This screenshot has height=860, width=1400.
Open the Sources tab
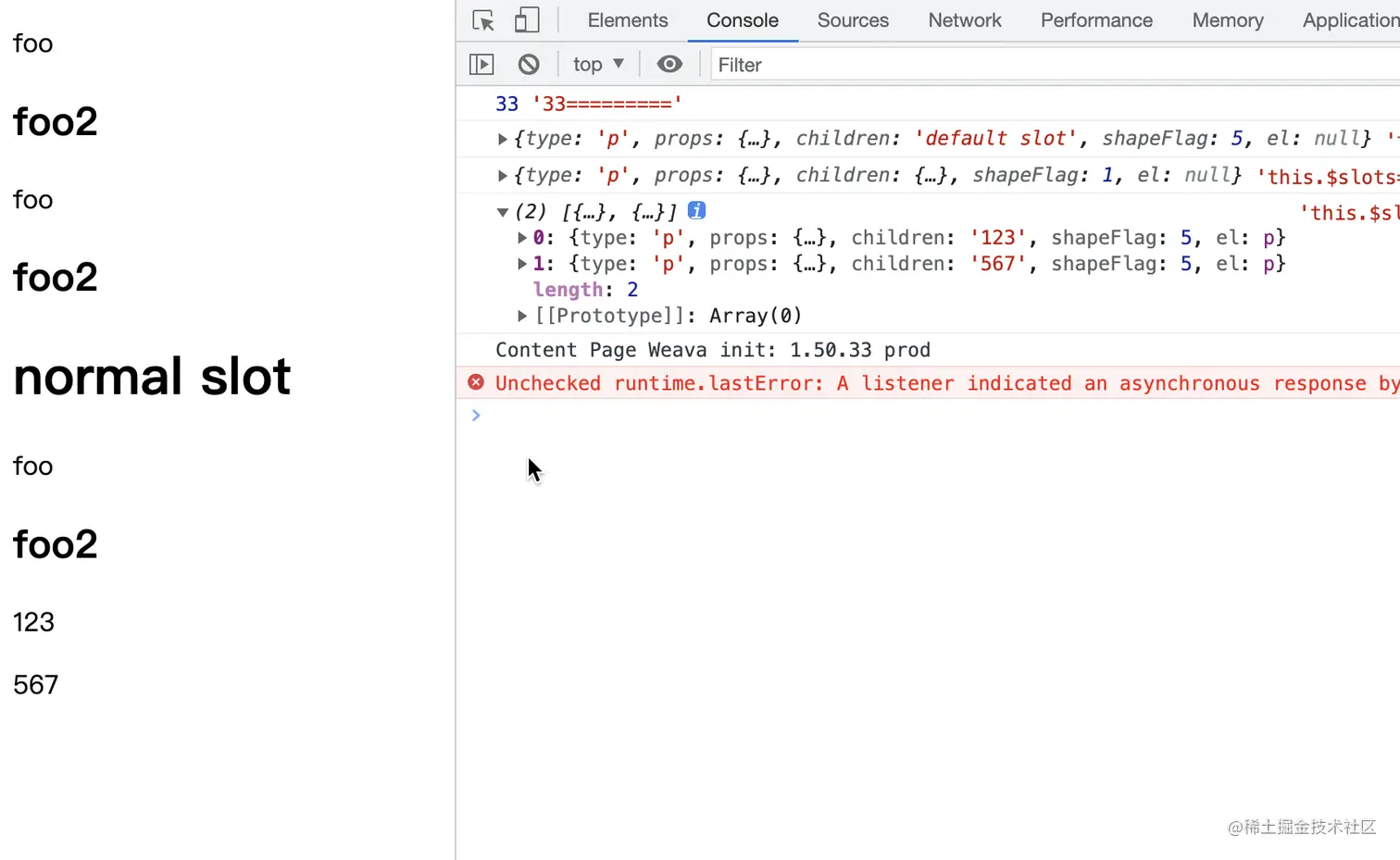coord(853,20)
